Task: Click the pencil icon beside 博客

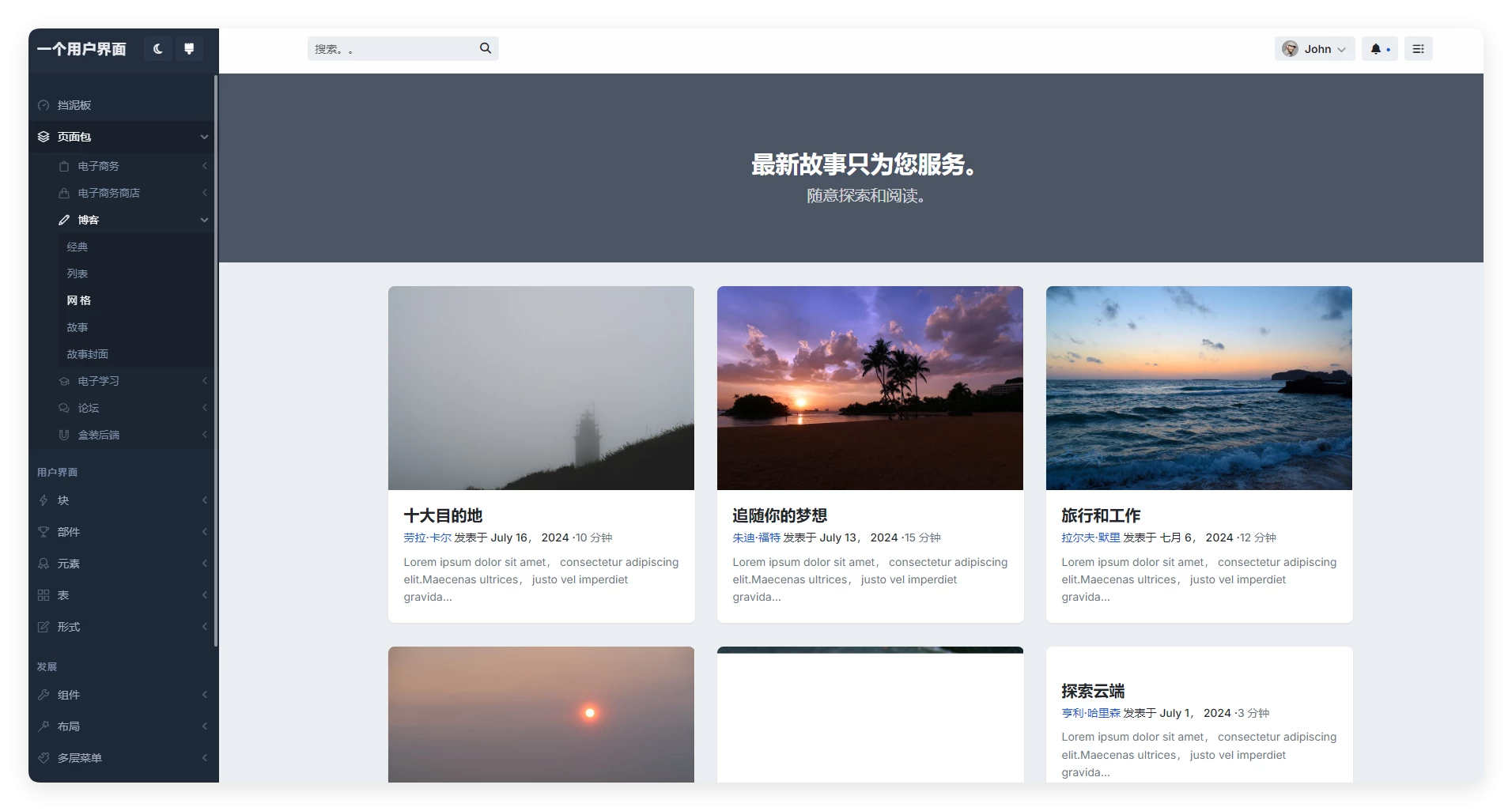Action: (64, 220)
